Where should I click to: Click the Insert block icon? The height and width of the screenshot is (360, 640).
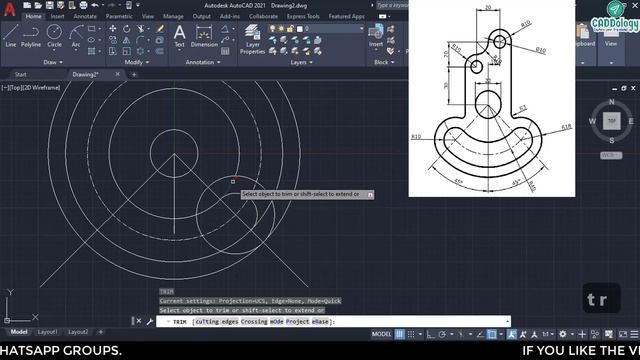[376, 35]
